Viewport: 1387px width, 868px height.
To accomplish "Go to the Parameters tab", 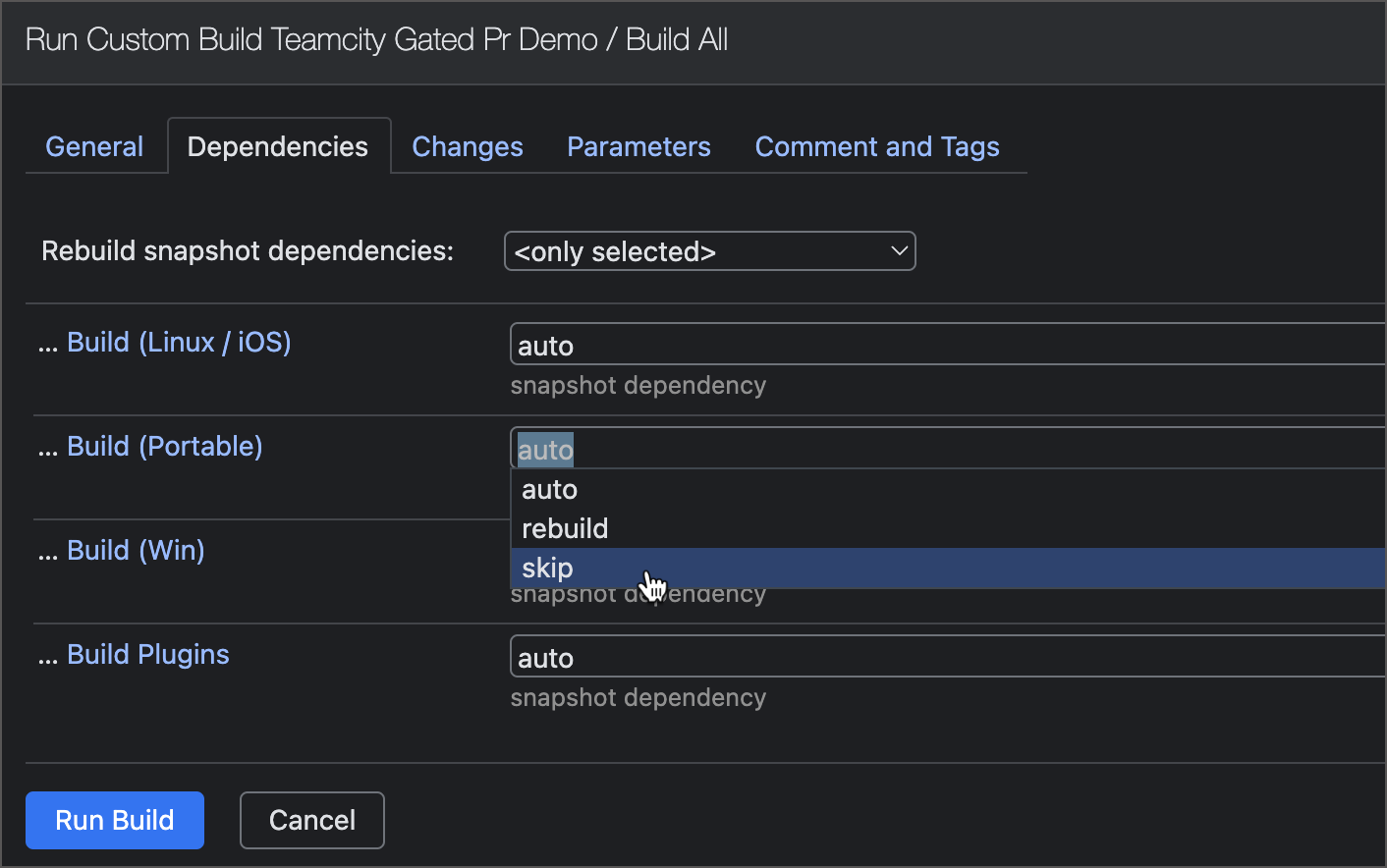I will pyautogui.click(x=638, y=146).
